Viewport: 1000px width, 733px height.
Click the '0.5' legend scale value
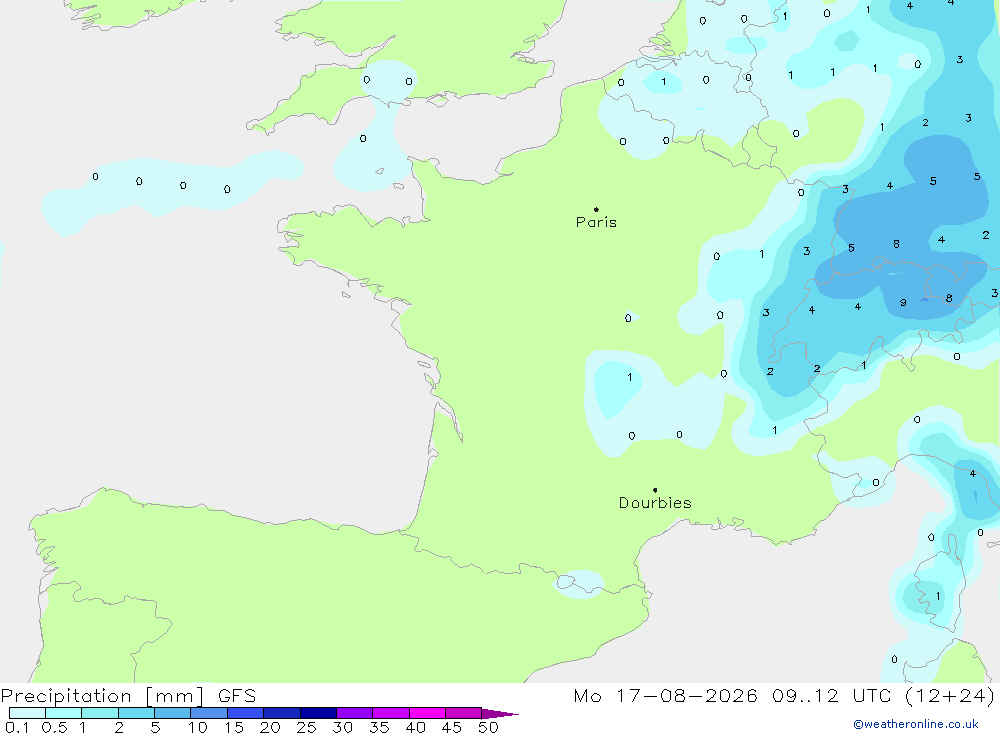pyautogui.click(x=54, y=727)
